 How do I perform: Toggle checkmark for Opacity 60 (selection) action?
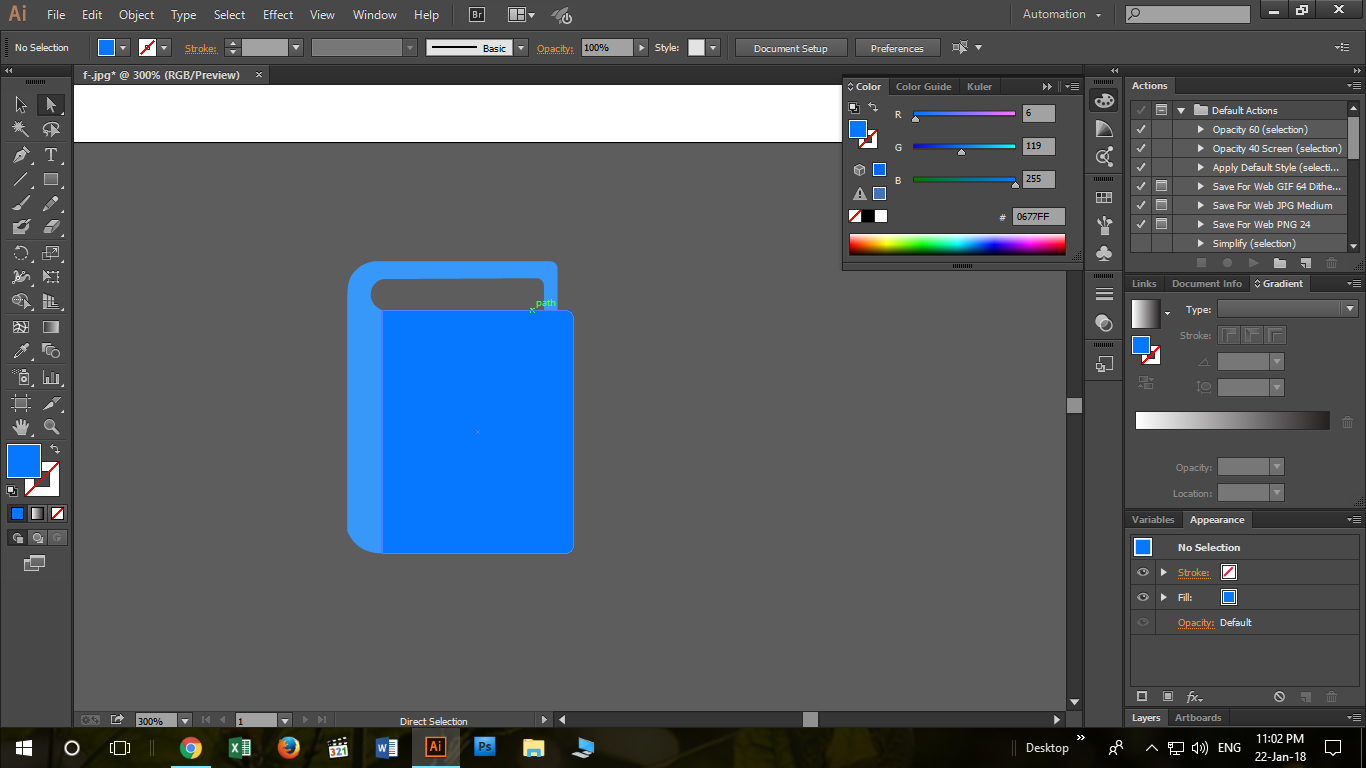point(1141,130)
